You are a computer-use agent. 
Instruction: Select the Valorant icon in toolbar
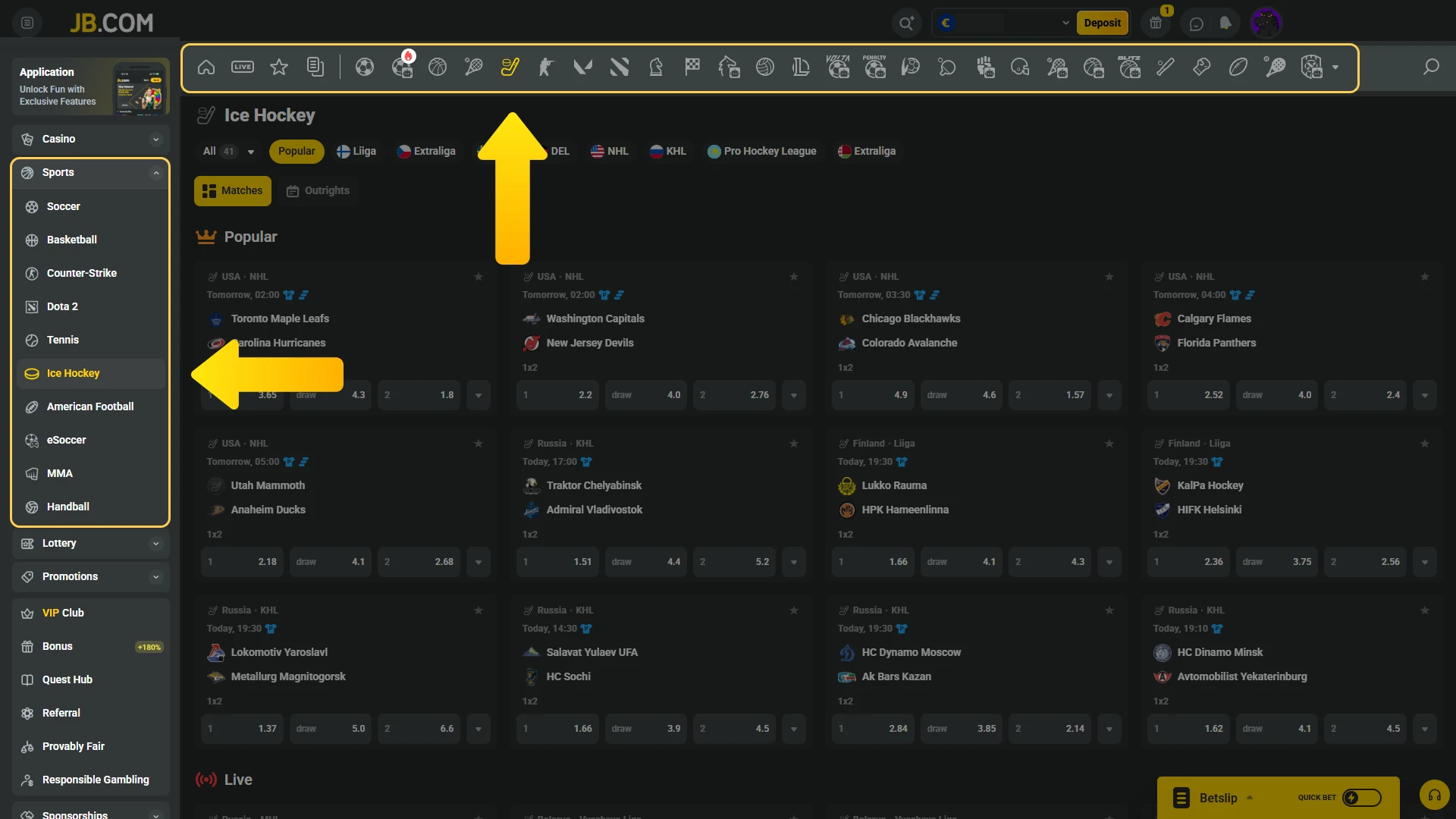point(582,67)
